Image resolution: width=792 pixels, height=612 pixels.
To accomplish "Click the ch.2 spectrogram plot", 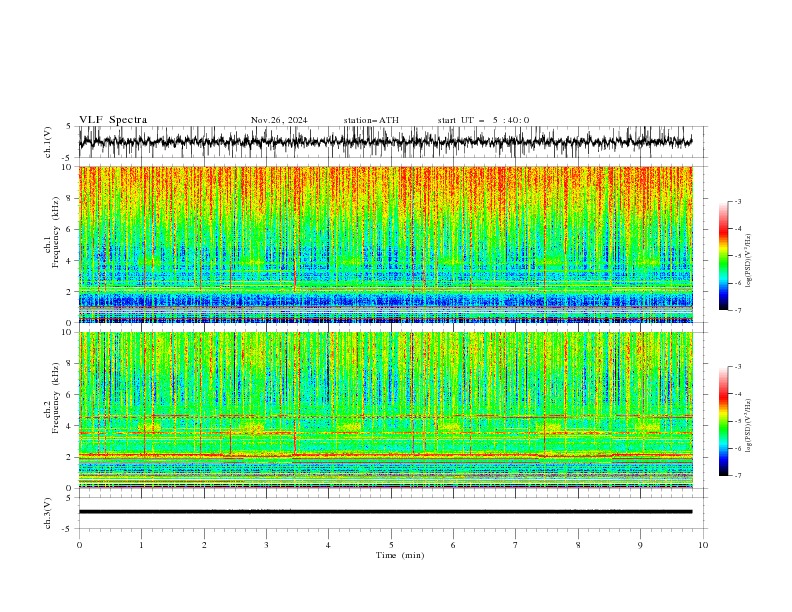I will (385, 410).
